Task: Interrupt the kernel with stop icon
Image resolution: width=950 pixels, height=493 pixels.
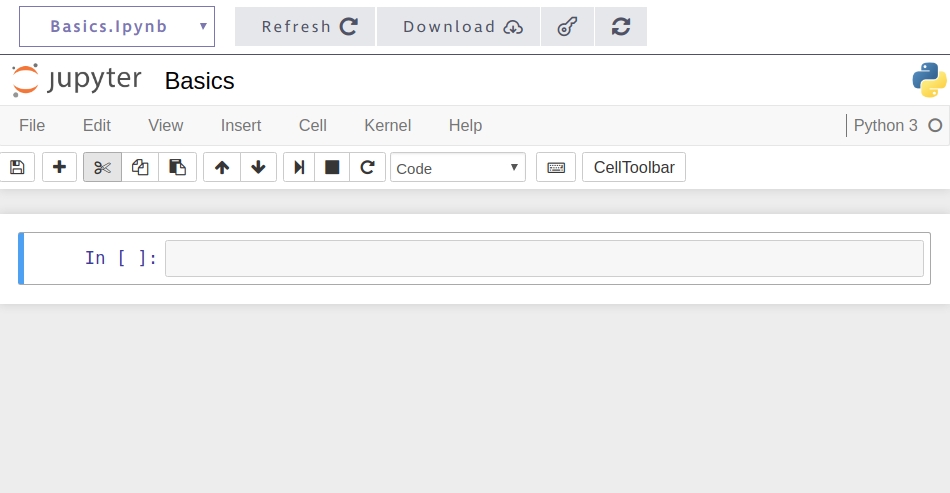Action: pyautogui.click(x=332, y=167)
